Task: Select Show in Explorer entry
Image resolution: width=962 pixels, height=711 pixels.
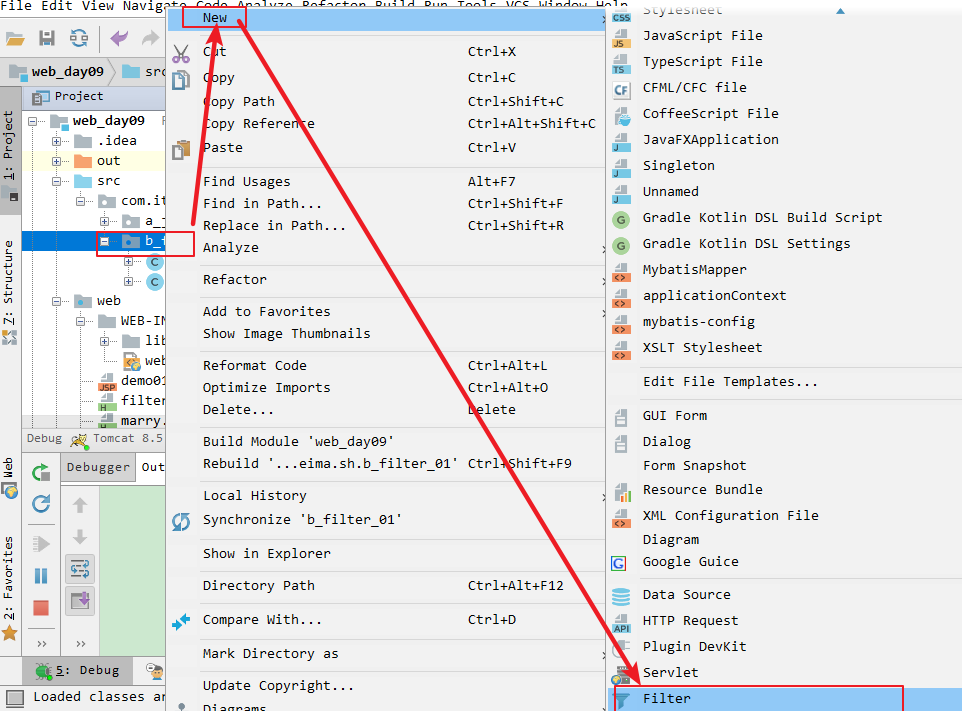Action: click(x=385, y=553)
